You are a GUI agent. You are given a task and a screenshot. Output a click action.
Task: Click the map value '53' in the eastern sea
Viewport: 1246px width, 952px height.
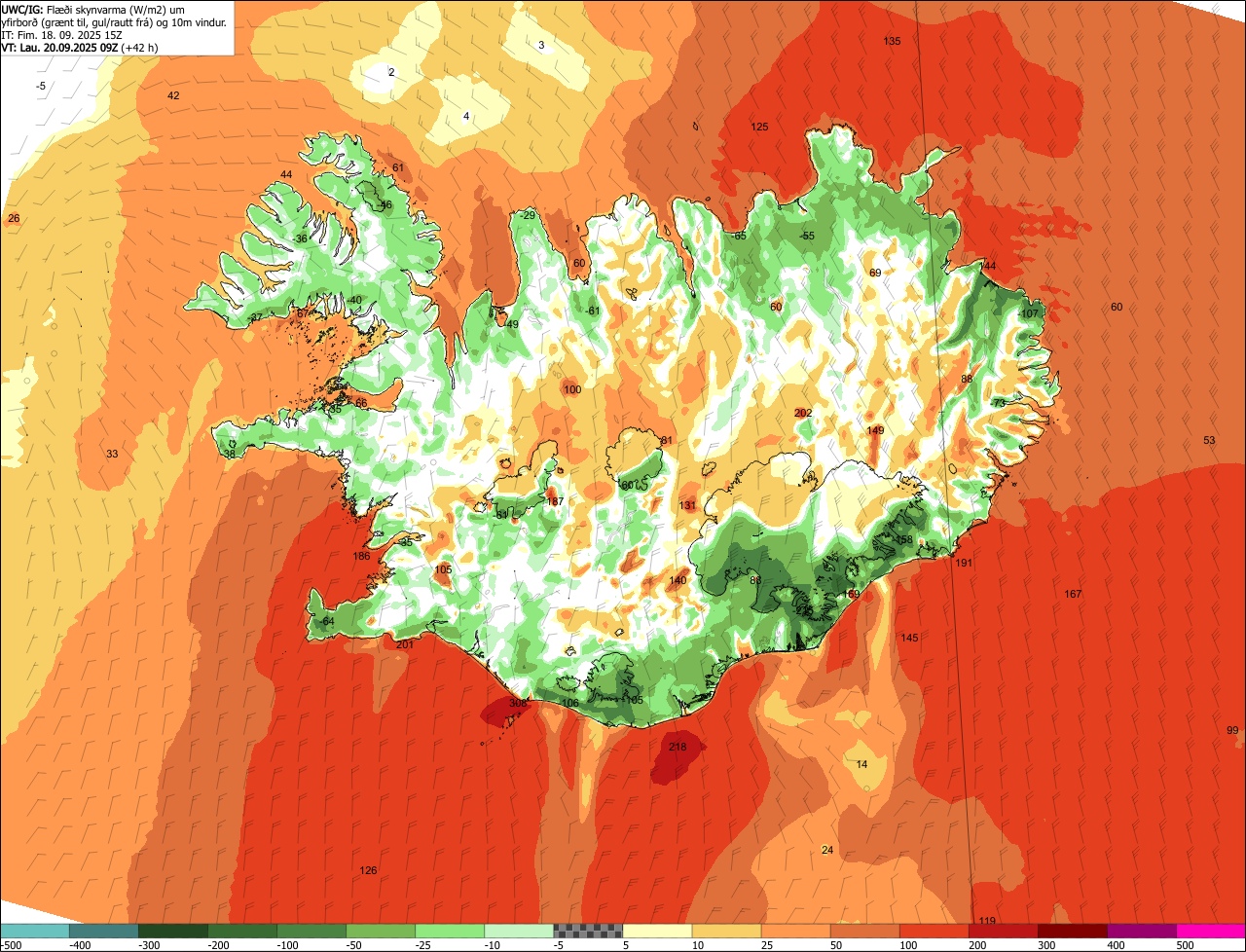tap(1209, 440)
